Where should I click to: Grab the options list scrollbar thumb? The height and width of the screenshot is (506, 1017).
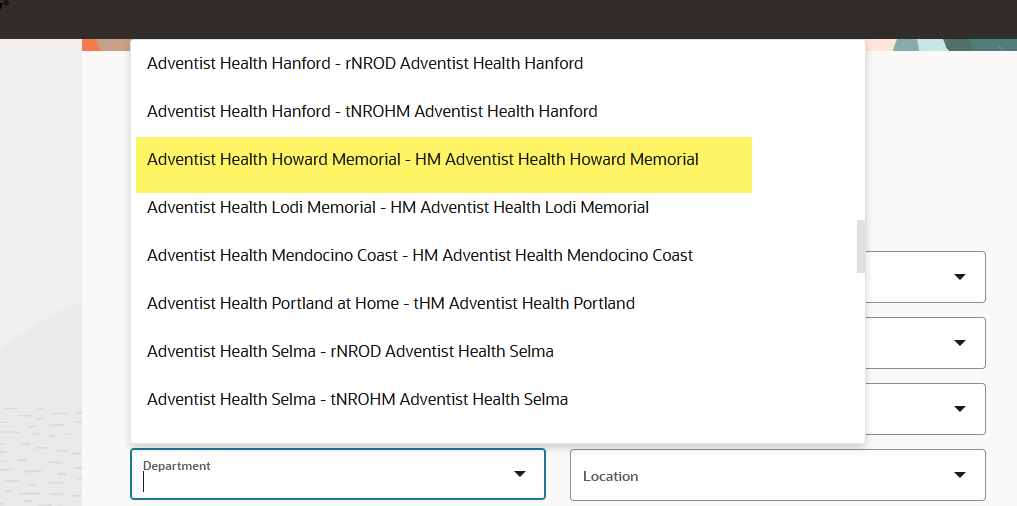tap(861, 246)
